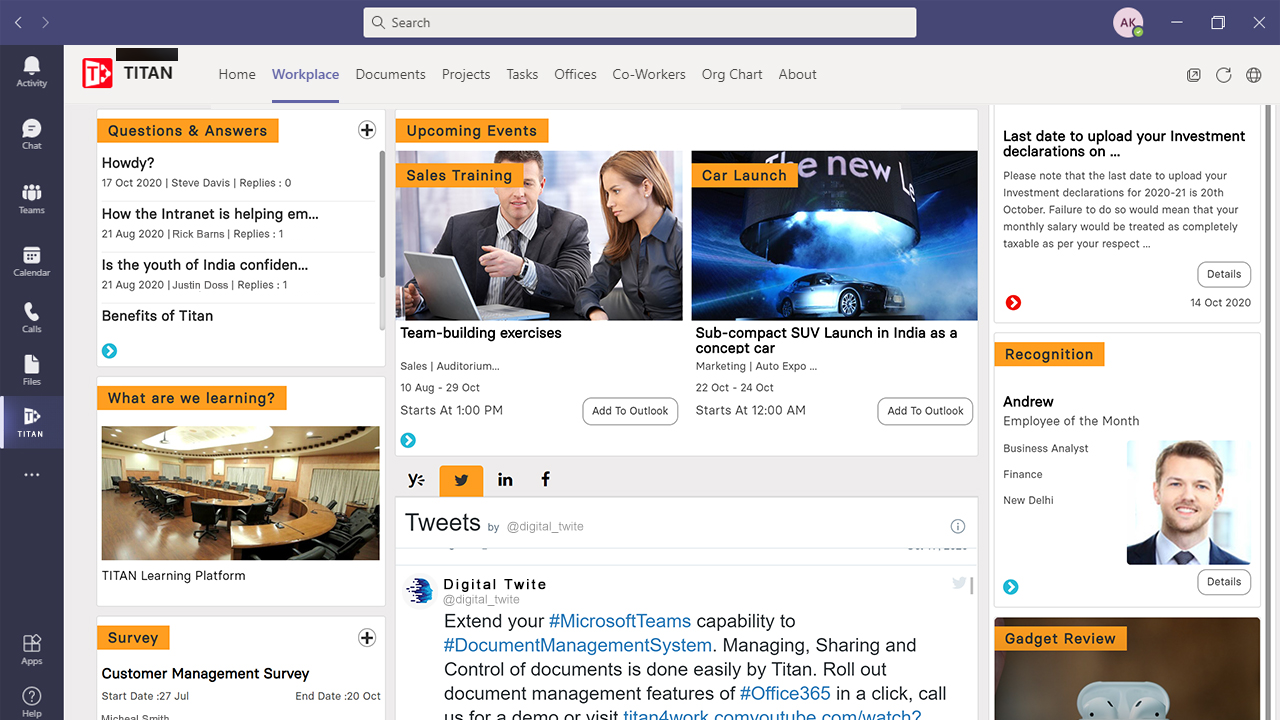
Task: Switch to the Facebook social feed
Action: pyautogui.click(x=545, y=480)
